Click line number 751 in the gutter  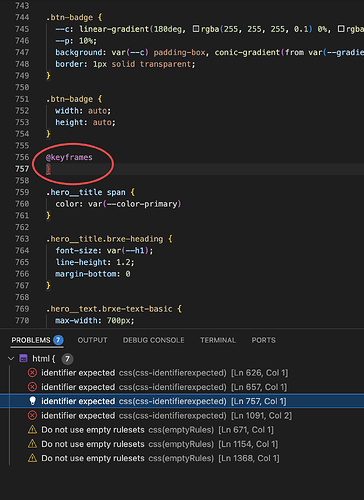(22, 99)
